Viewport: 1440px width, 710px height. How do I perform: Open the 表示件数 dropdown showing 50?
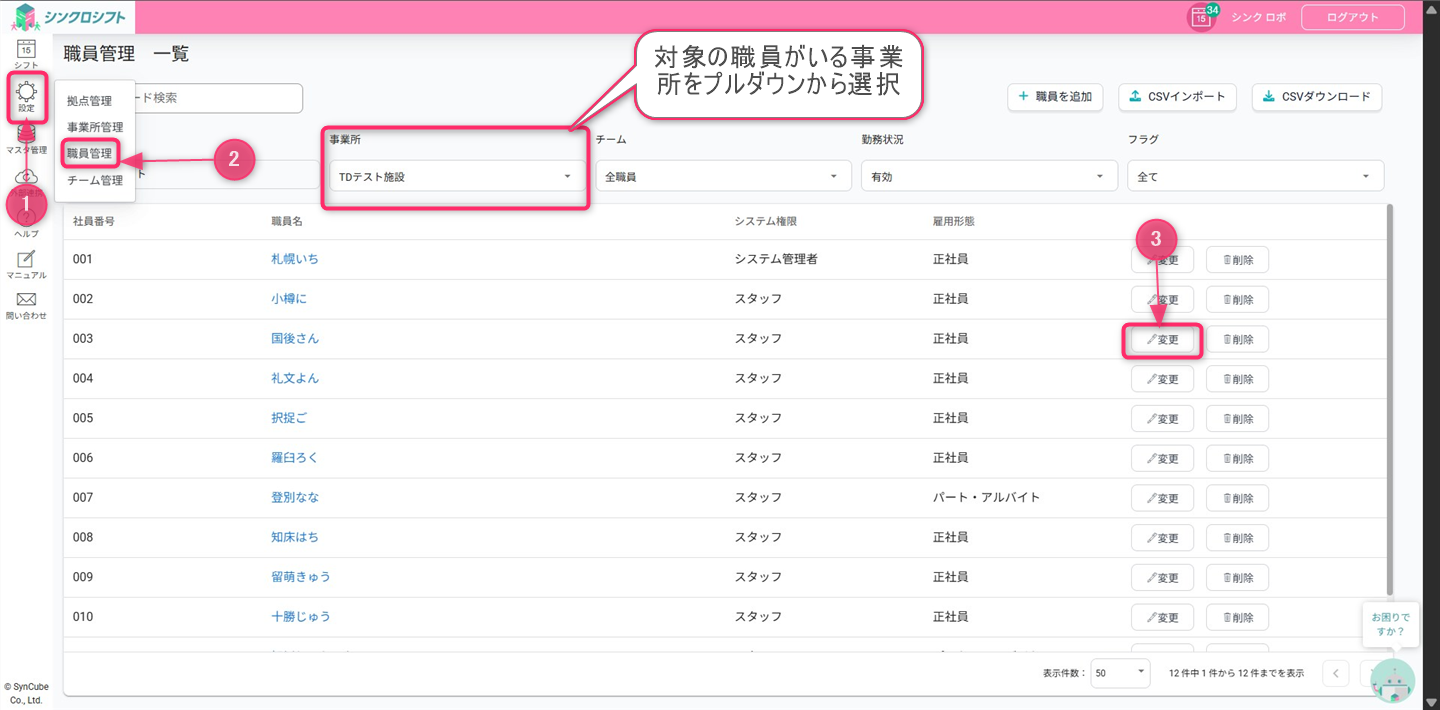(x=1121, y=673)
